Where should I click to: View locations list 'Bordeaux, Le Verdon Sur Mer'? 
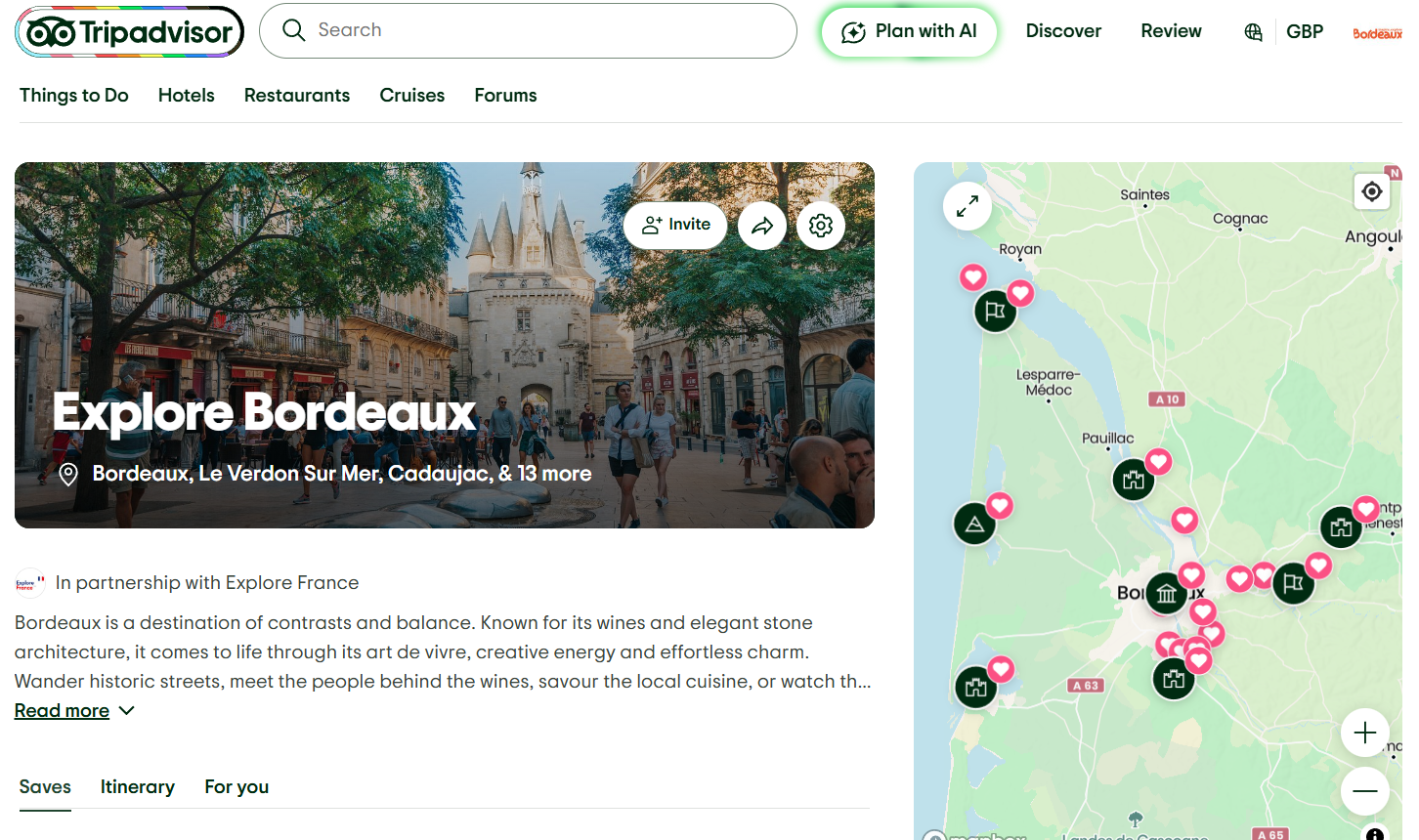(342, 474)
